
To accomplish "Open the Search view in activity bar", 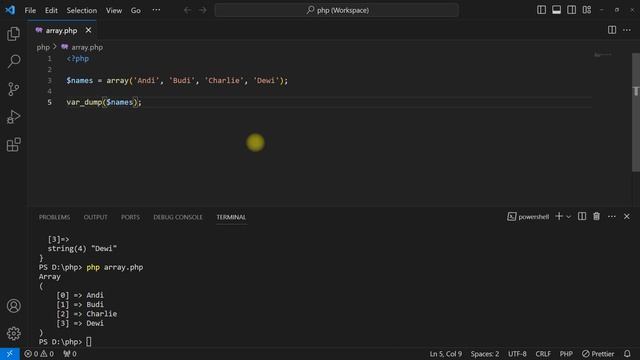I will tap(13, 61).
